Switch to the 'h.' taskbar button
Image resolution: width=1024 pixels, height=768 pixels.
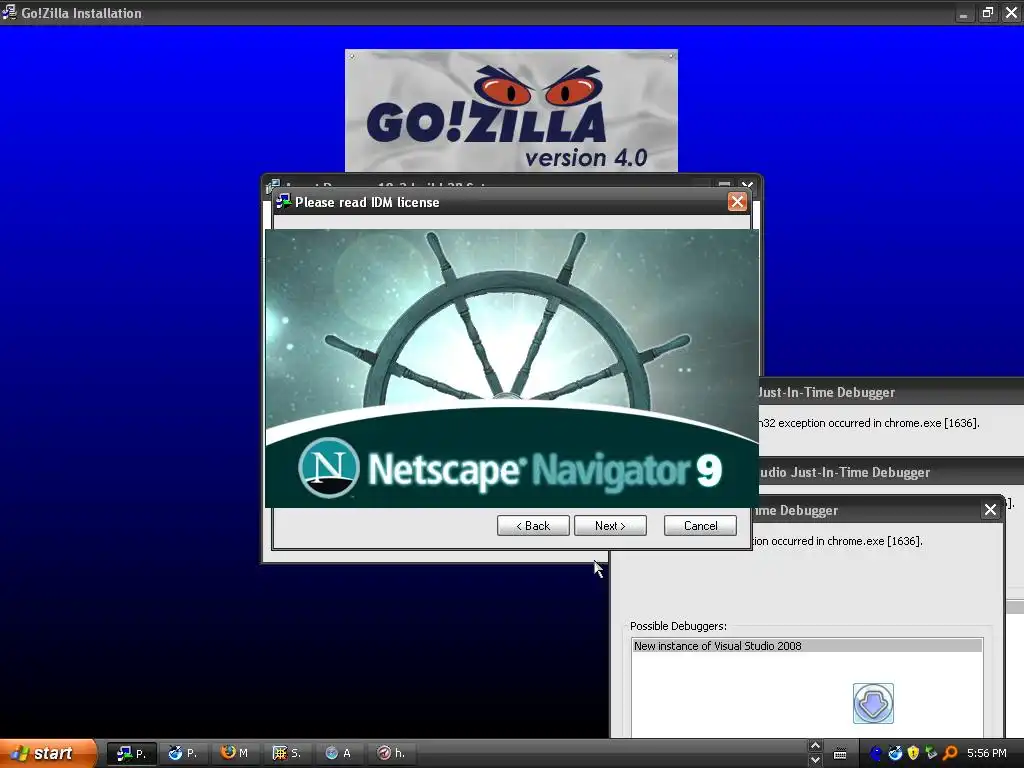coord(391,753)
